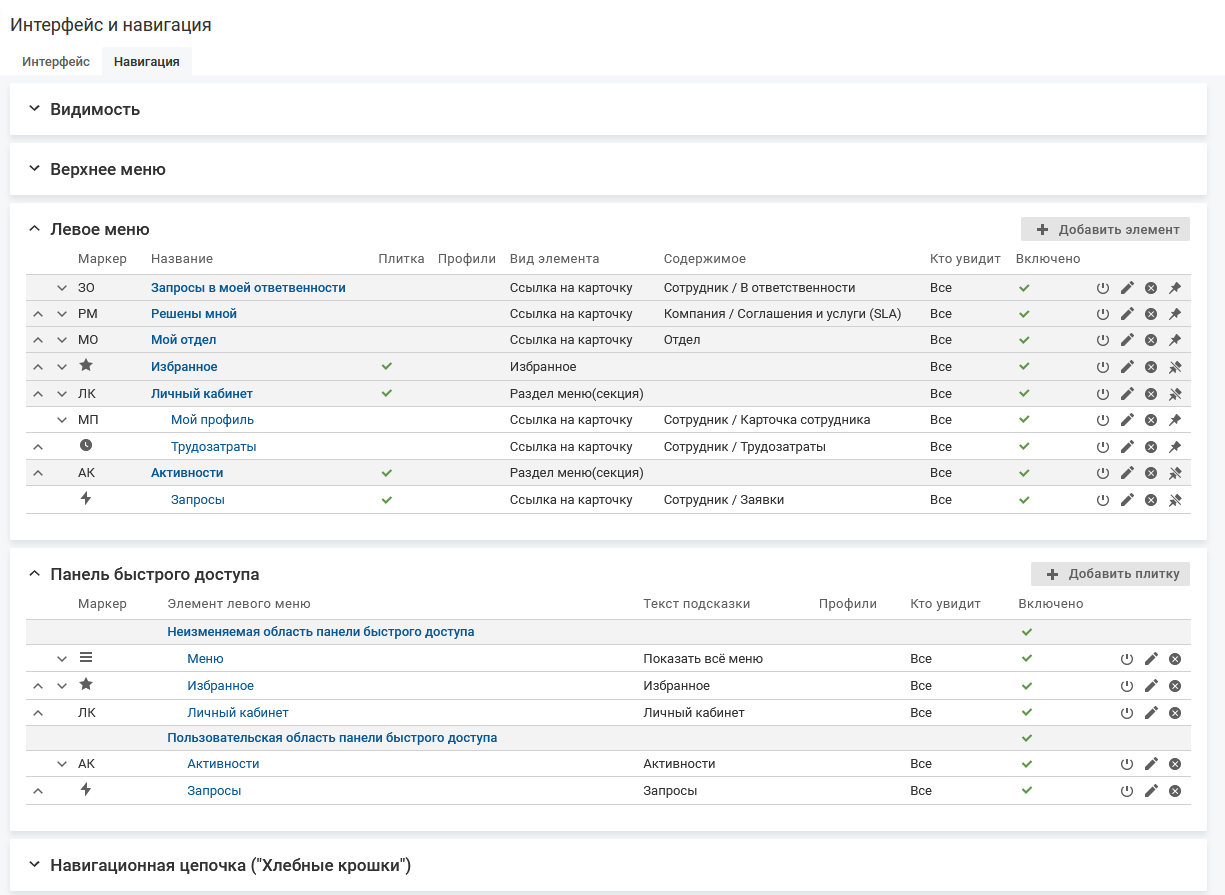Screen dimensions: 1225x895
Task: Toggle power for Мой профиль menu item
Action: pyautogui.click(x=1103, y=420)
